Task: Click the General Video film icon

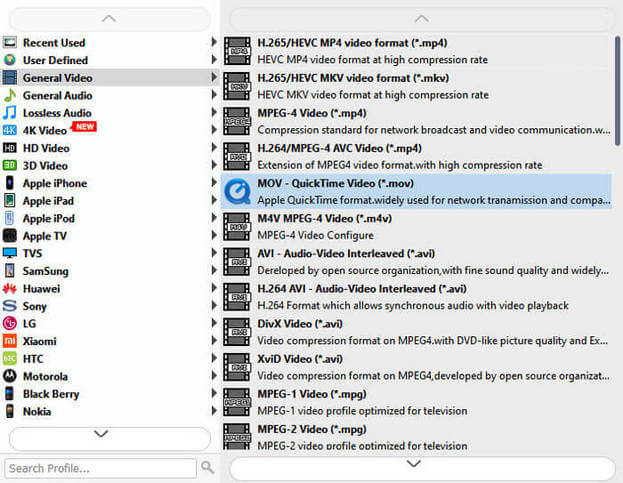Action: click(10, 77)
